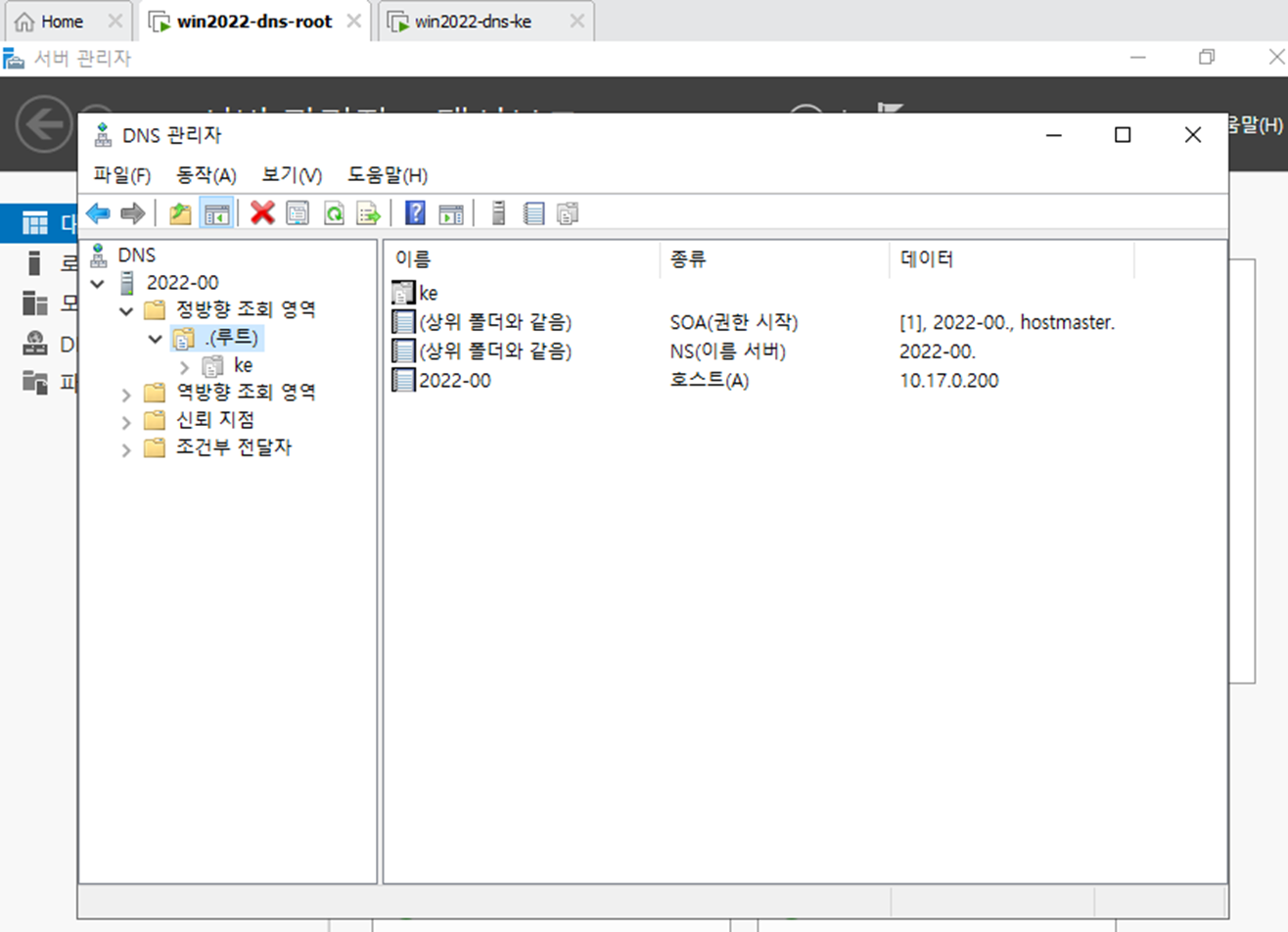
Task: Select 2022-00 server in the tree
Action: click(x=182, y=283)
